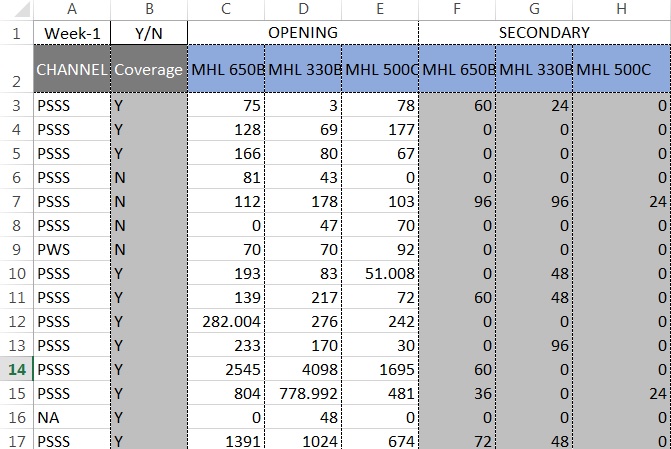Select column G header
Image resolution: width=671 pixels, height=449 pixels.
534,10
